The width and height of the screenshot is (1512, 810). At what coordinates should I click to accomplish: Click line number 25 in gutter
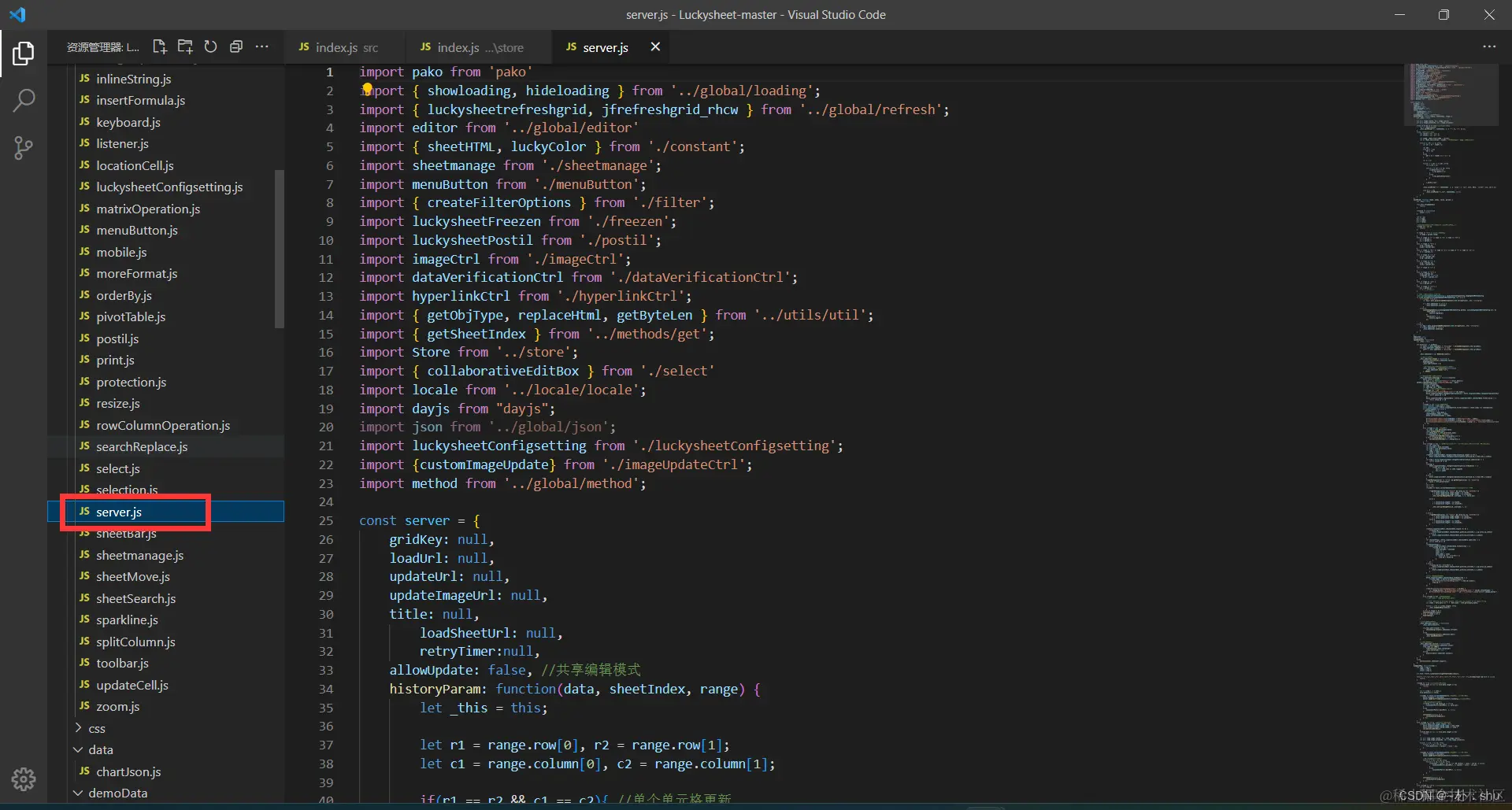pos(325,520)
